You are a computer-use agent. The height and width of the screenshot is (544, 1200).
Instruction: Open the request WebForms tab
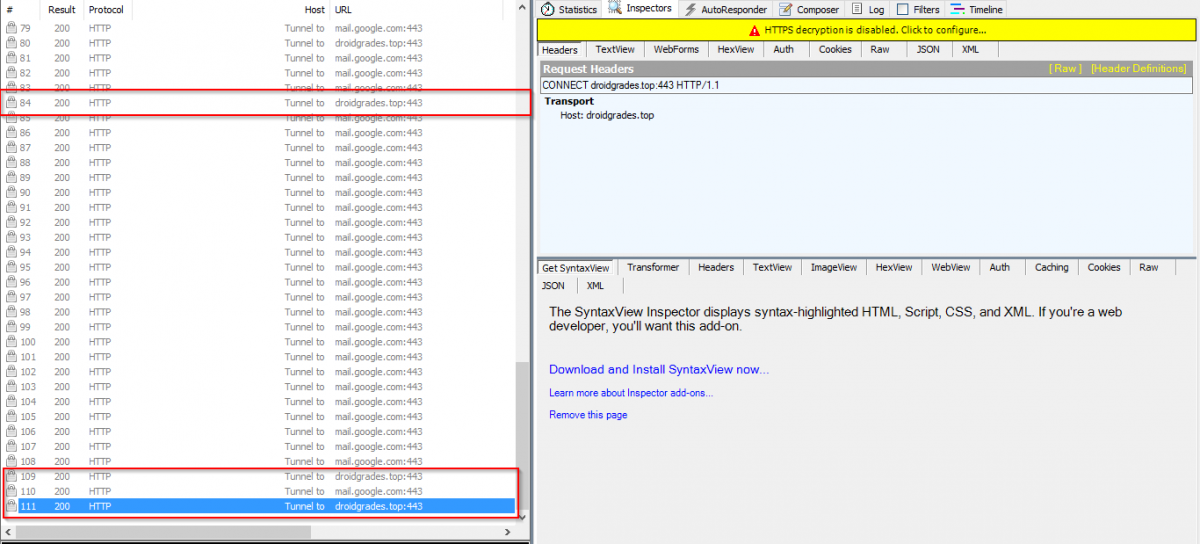coord(676,50)
